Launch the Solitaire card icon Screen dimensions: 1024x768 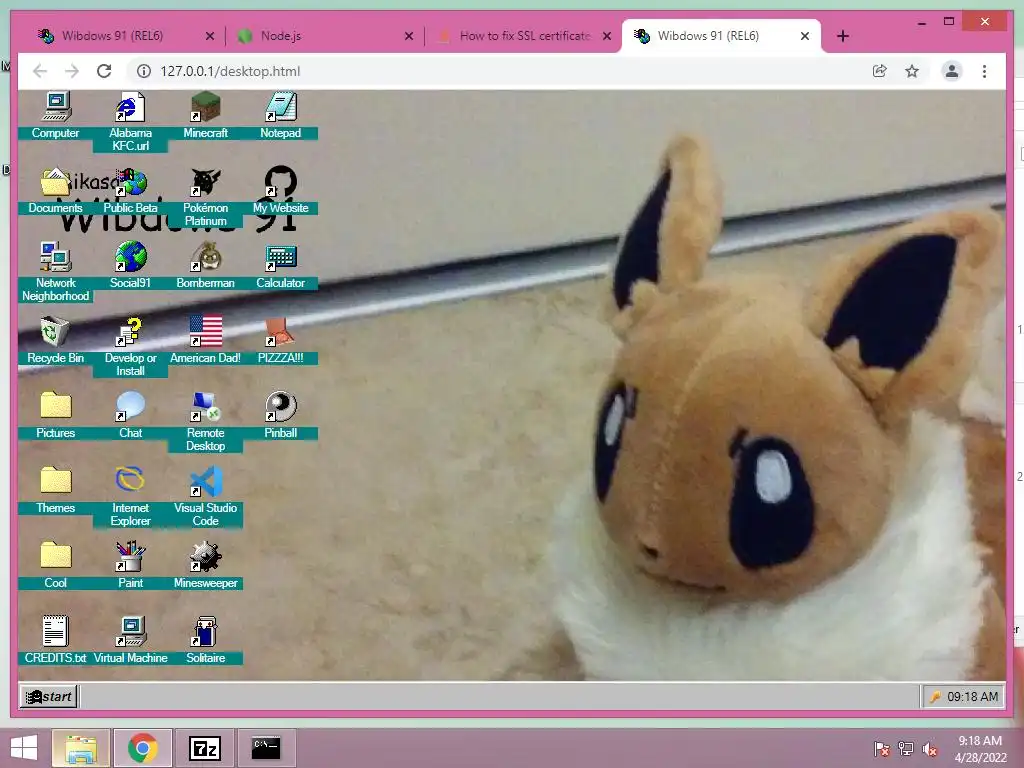point(206,641)
